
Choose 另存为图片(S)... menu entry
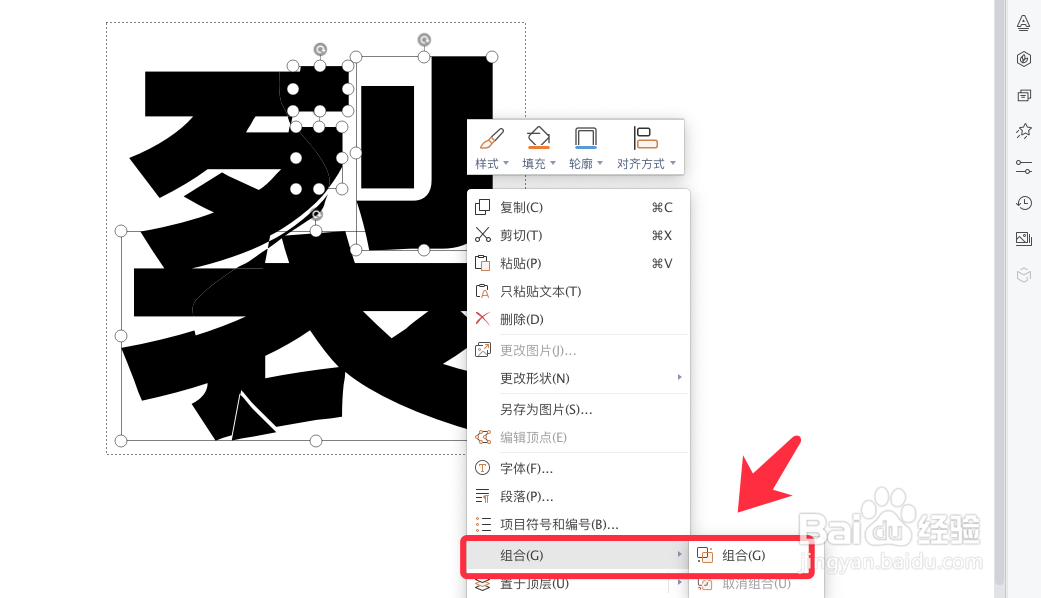pyautogui.click(x=578, y=410)
